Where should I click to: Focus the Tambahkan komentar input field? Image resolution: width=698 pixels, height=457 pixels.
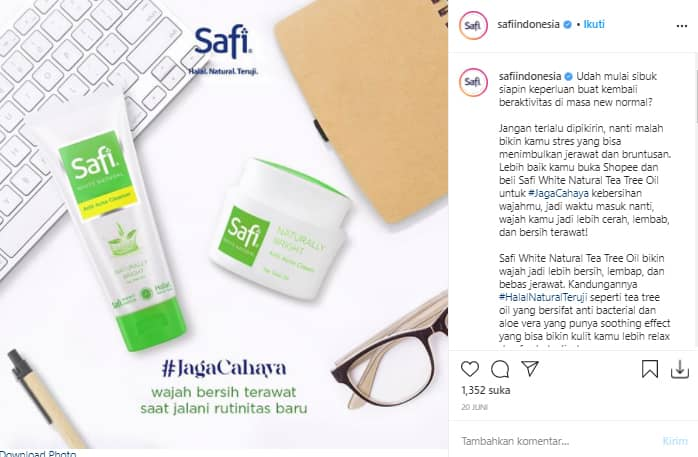(x=556, y=441)
